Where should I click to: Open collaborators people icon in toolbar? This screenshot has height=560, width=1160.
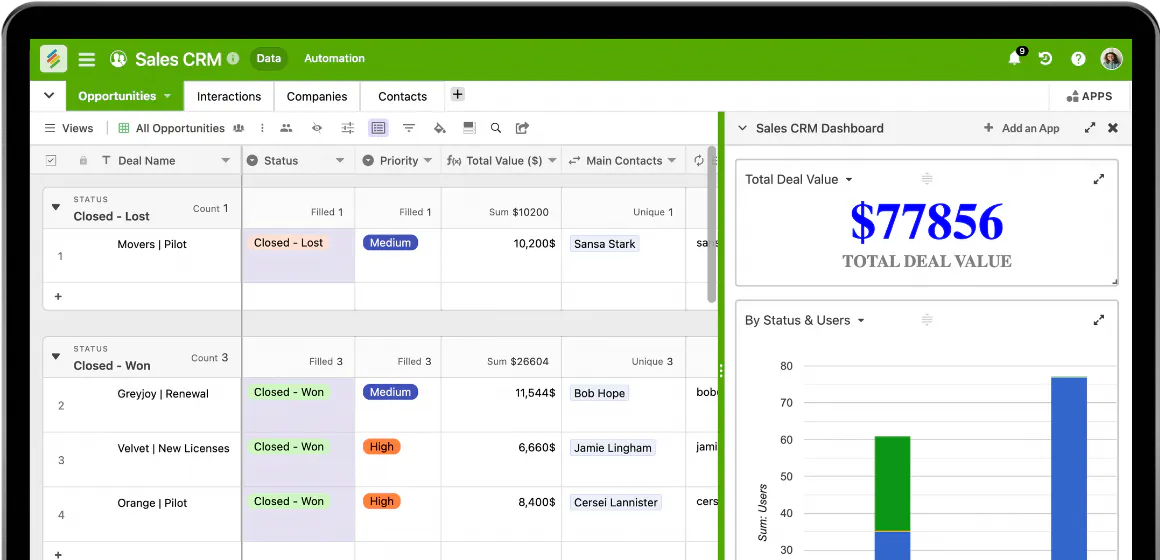pyautogui.click(x=286, y=128)
